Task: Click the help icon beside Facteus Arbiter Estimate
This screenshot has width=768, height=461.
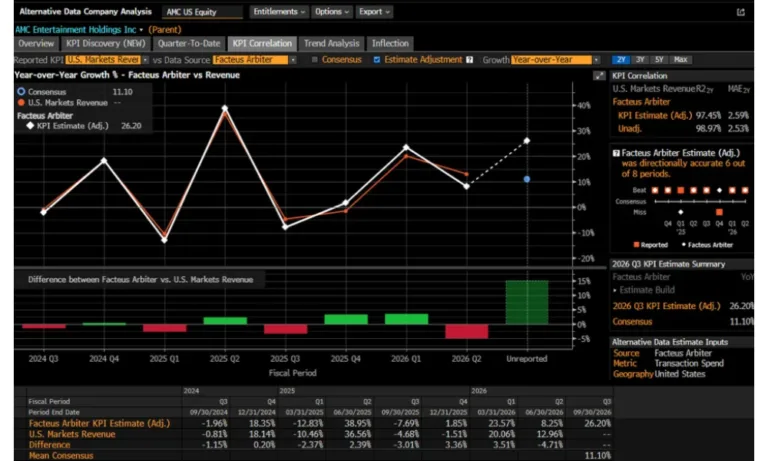Action: point(616,153)
